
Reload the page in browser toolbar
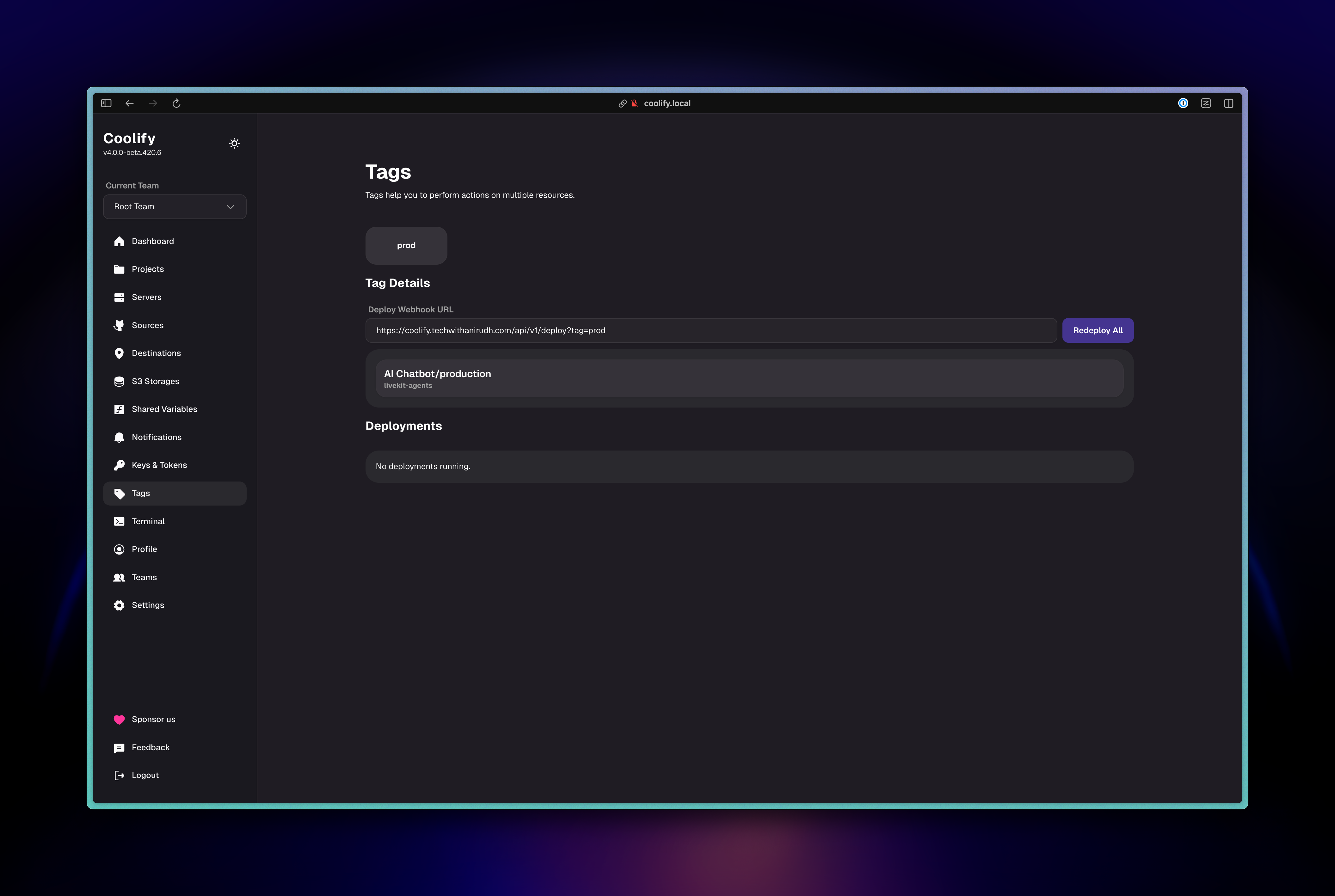(176, 103)
